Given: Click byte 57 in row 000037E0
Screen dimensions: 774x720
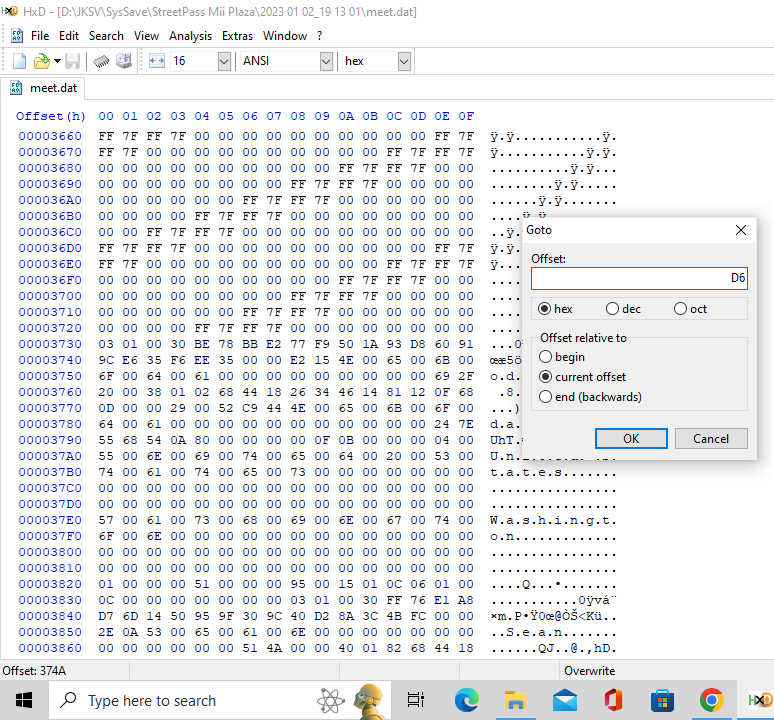Looking at the screenshot, I should [106, 520].
